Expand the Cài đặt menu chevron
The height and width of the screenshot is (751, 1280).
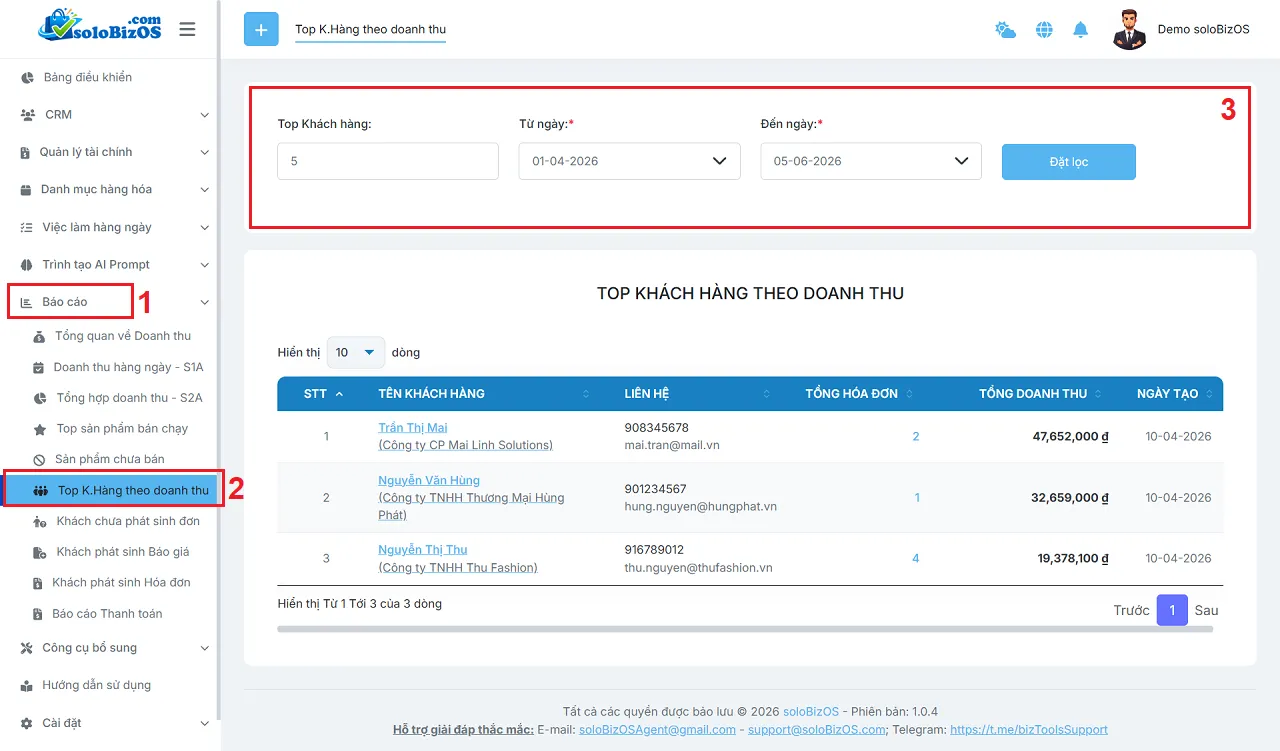pos(204,723)
